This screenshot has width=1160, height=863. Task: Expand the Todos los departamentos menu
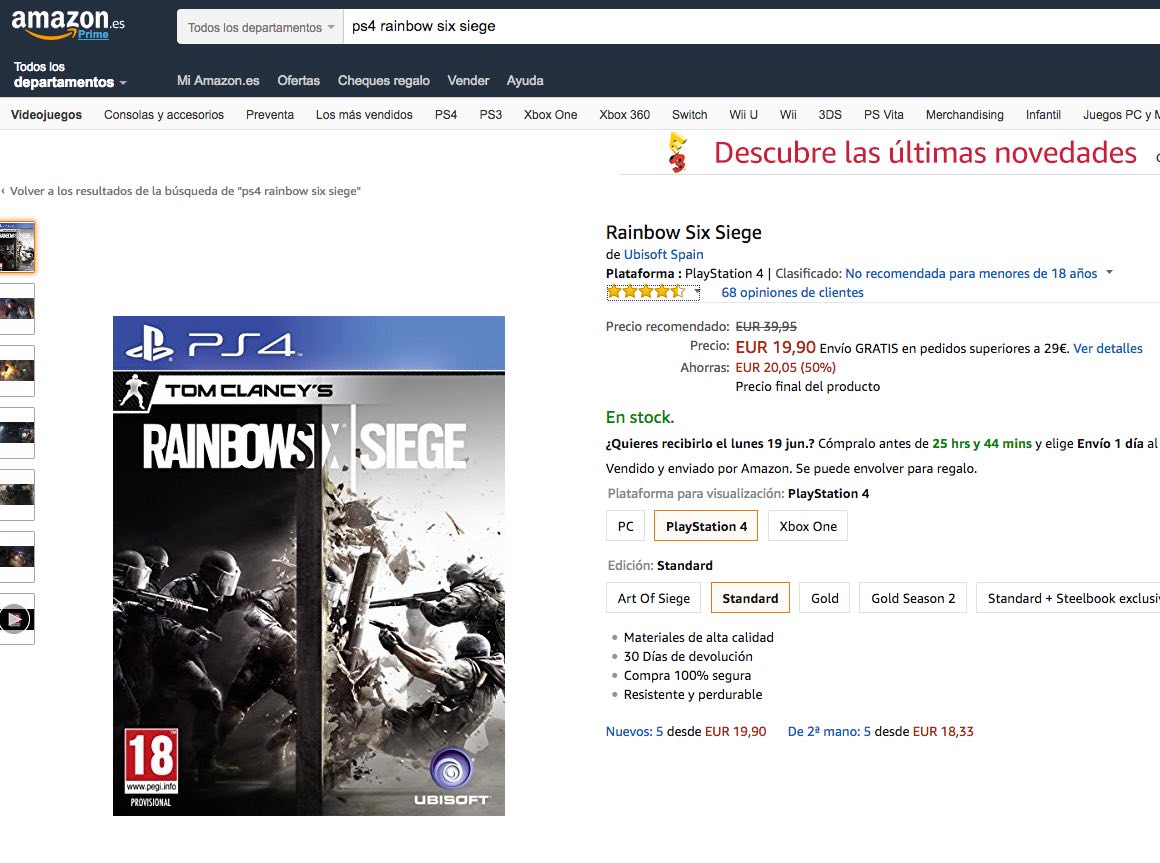70,75
